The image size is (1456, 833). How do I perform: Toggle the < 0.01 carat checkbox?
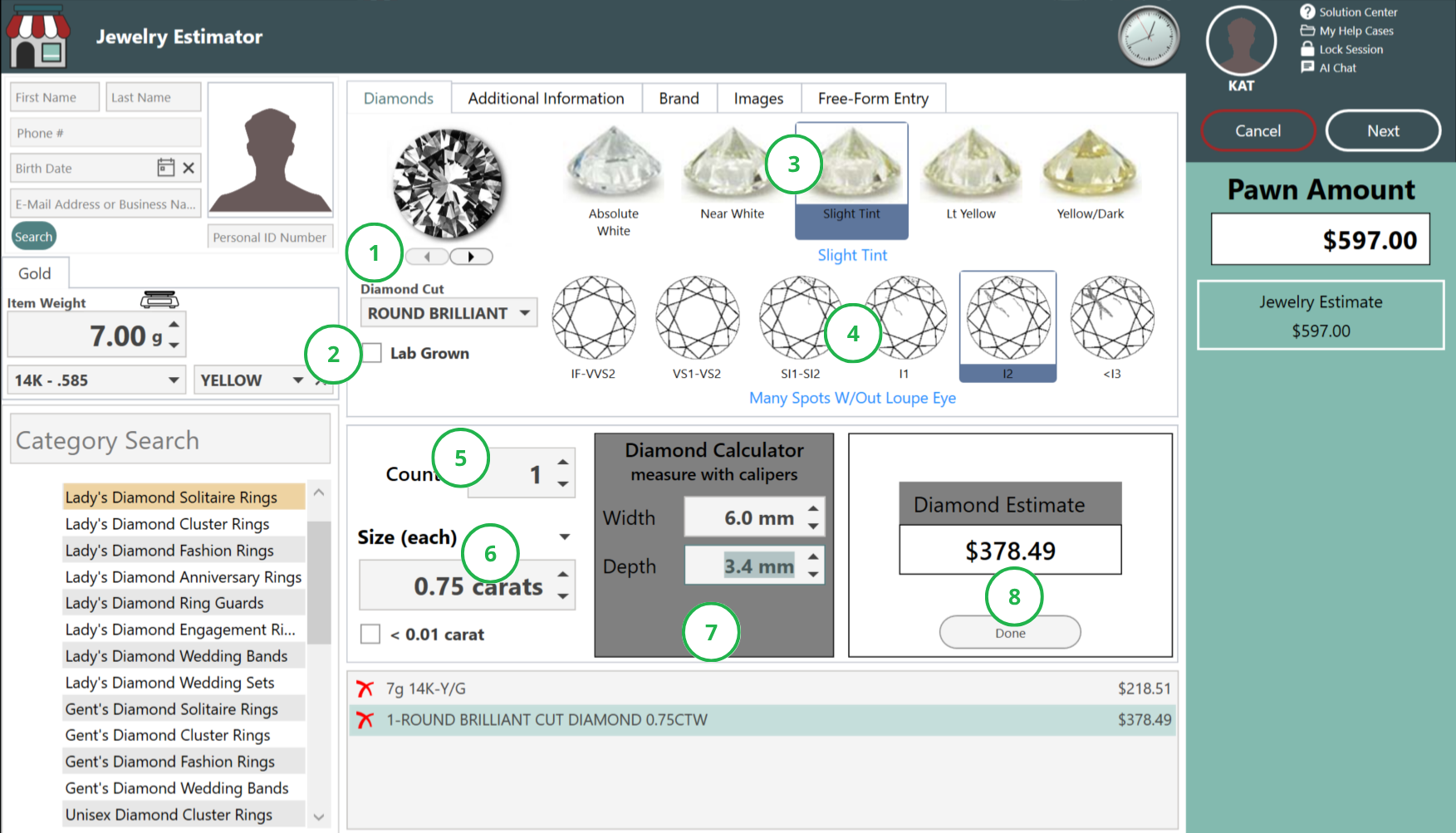[370, 635]
